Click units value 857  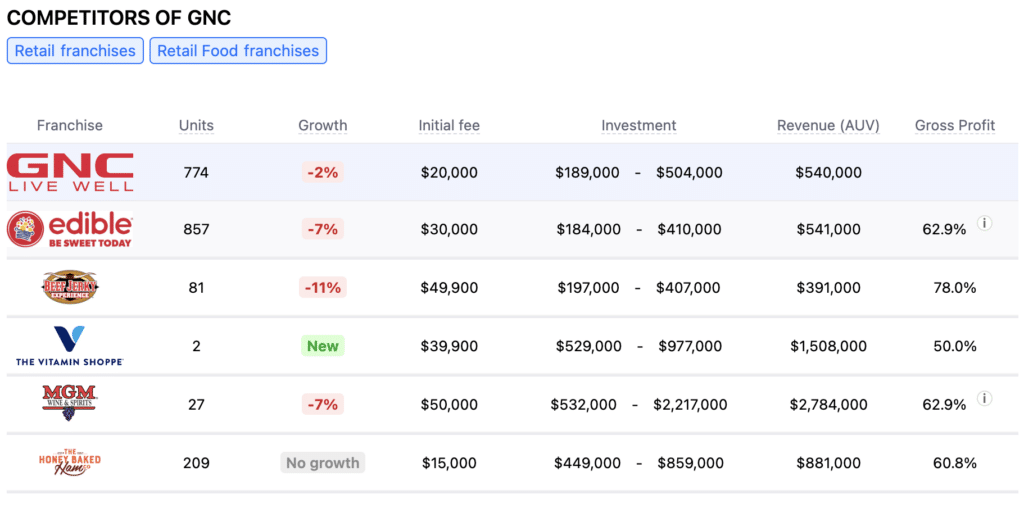197,230
